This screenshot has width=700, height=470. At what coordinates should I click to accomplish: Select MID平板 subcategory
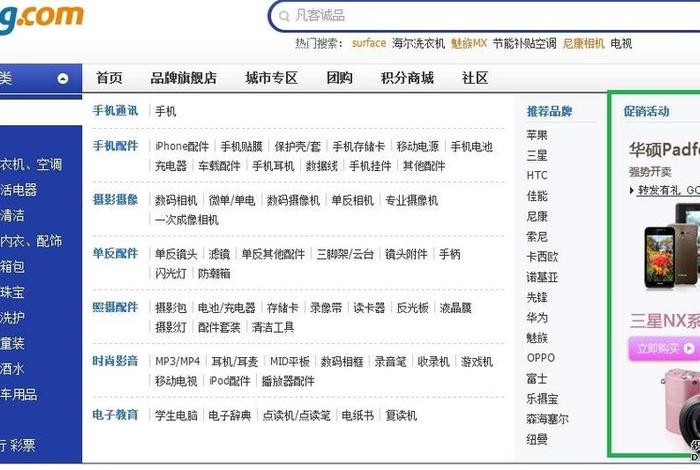point(290,362)
